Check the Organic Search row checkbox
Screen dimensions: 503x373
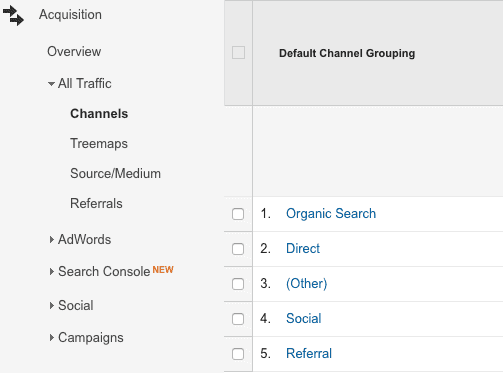[238, 214]
